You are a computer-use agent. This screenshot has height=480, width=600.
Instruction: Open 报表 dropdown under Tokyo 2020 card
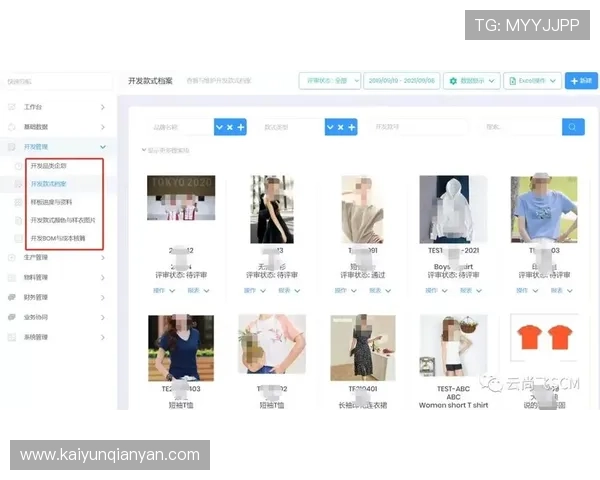(x=198, y=291)
